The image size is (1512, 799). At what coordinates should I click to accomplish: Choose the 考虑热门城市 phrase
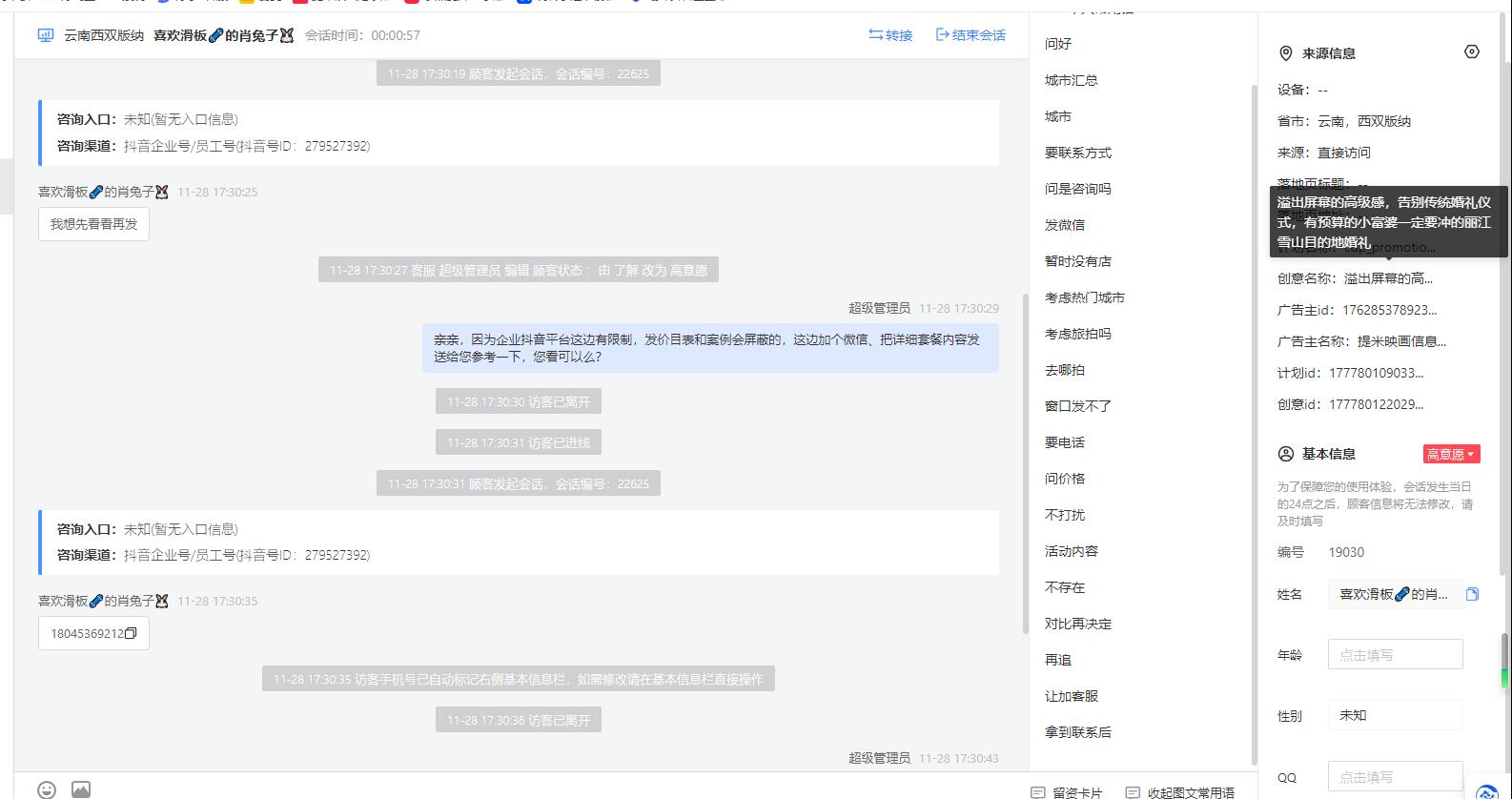[x=1085, y=297]
